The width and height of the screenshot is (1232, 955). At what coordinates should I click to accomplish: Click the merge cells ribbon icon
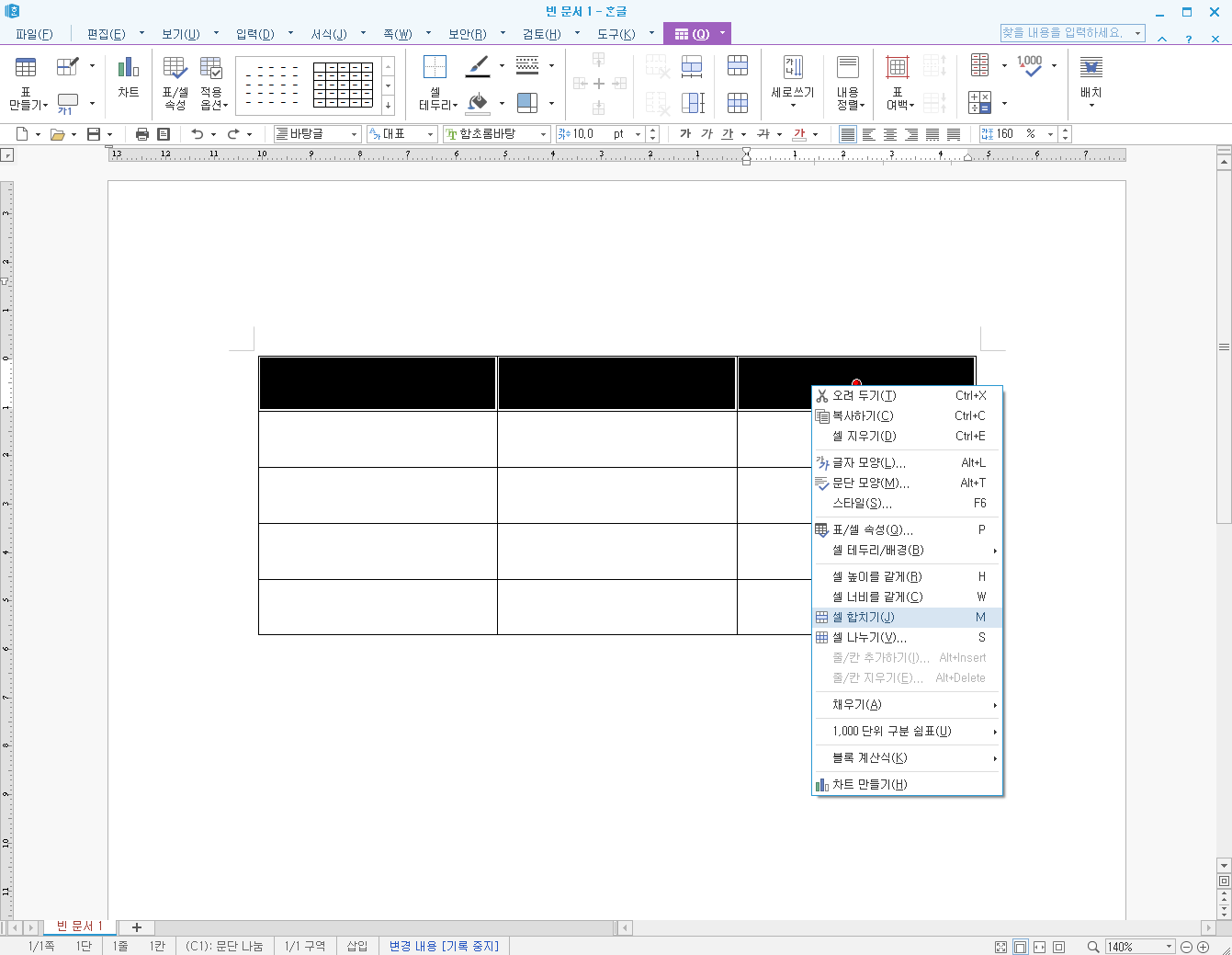point(738,66)
